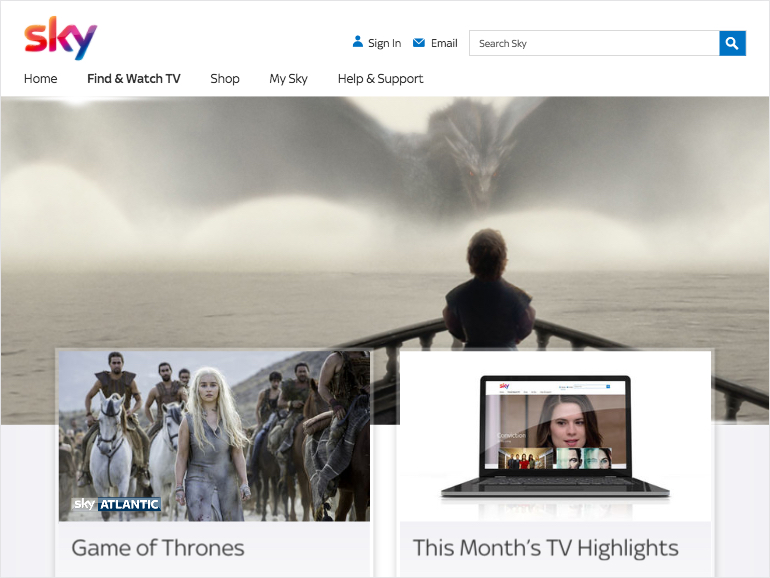Click the Game of Thrones title
The width and height of the screenshot is (770, 578).
click(158, 548)
